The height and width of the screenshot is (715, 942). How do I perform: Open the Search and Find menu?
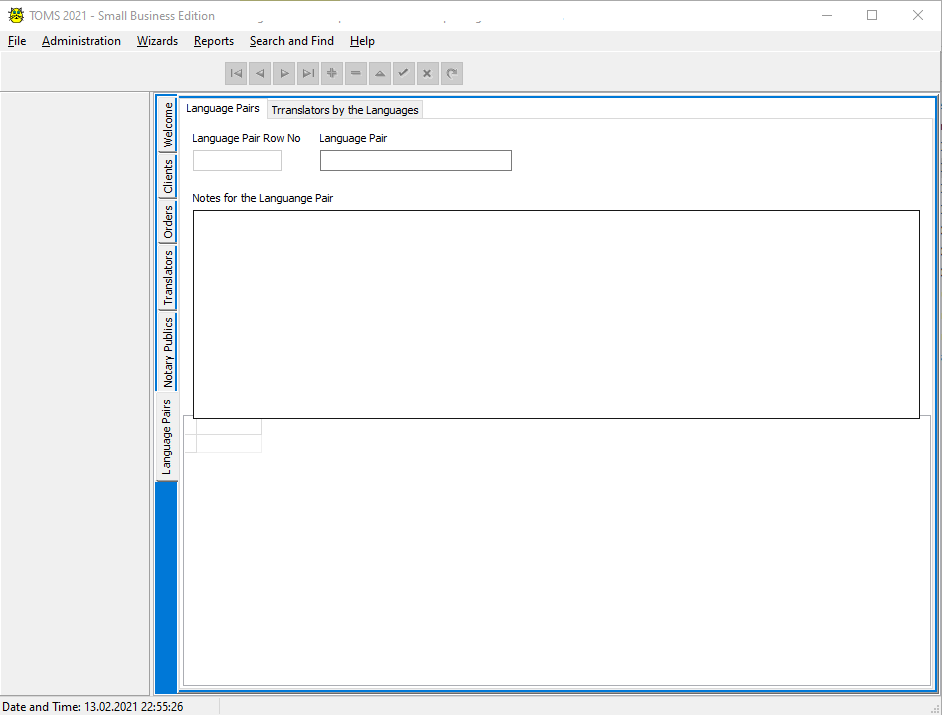click(x=291, y=41)
